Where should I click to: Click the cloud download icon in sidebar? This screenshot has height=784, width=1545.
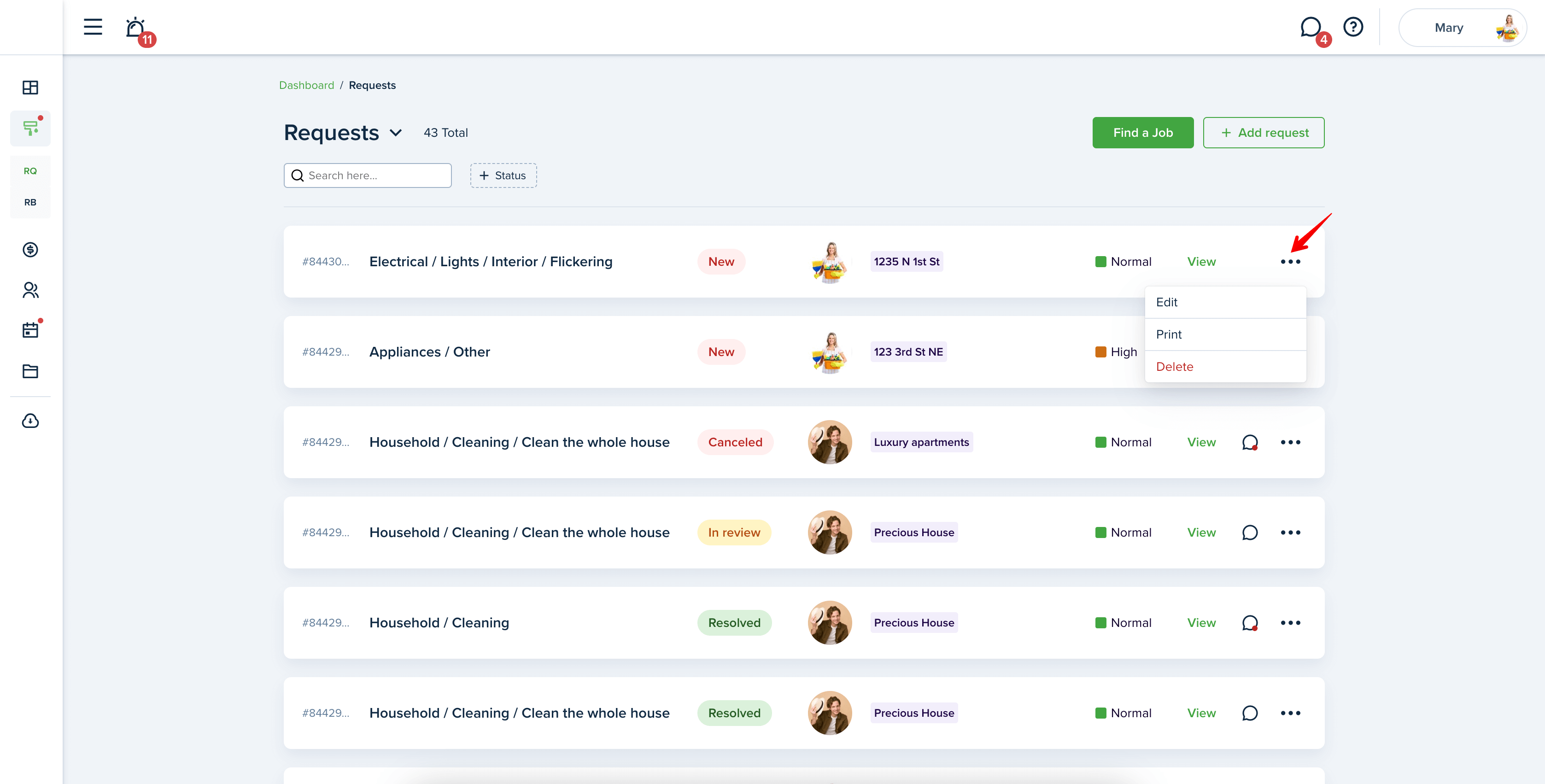pos(30,421)
